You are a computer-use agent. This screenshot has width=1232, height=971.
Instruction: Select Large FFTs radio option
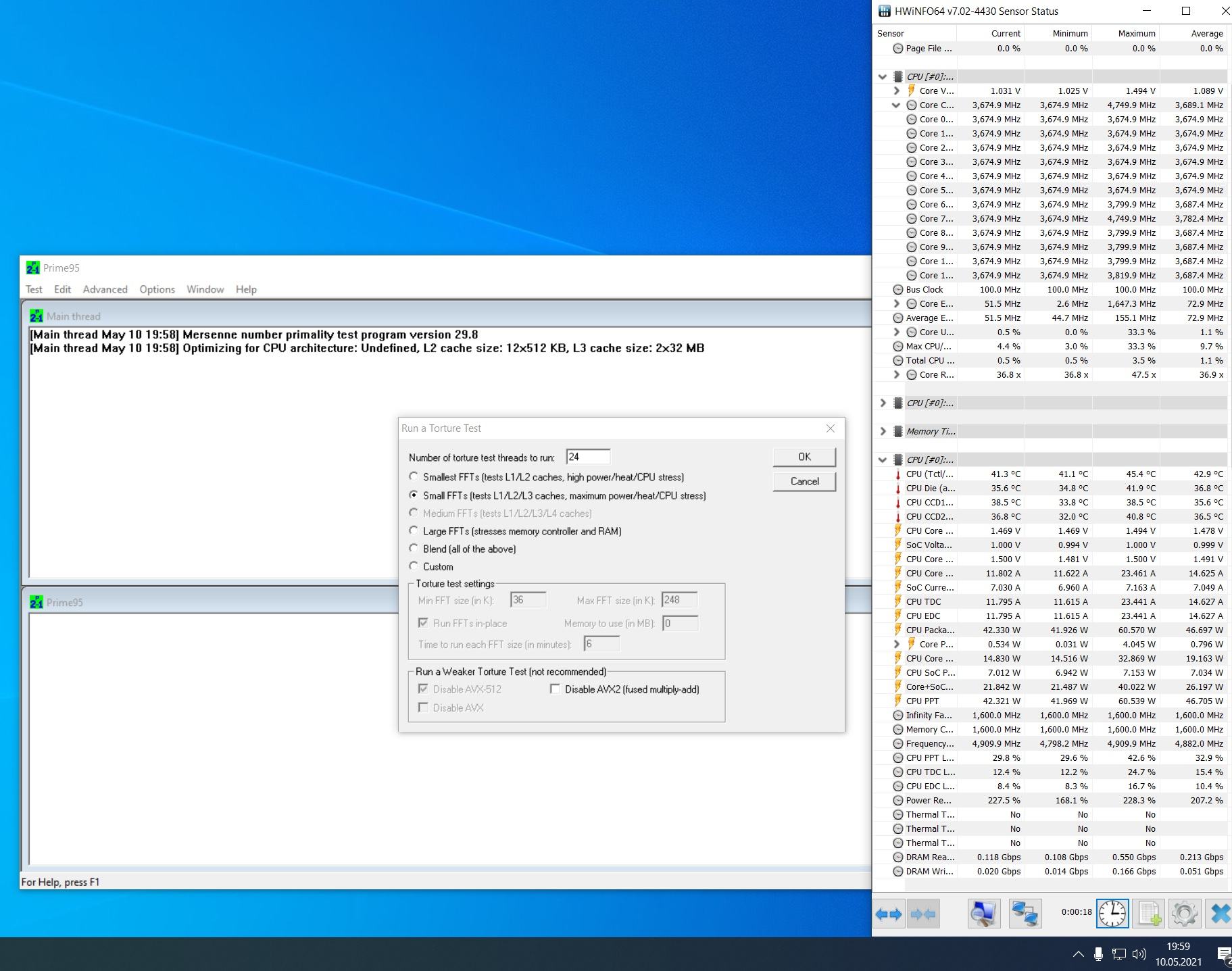(x=414, y=530)
